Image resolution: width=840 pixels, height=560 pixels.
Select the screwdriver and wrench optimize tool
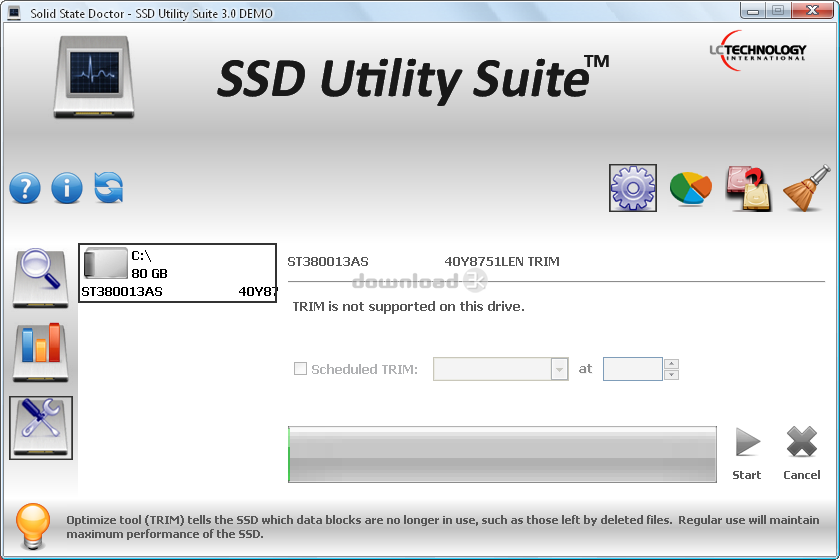41,428
